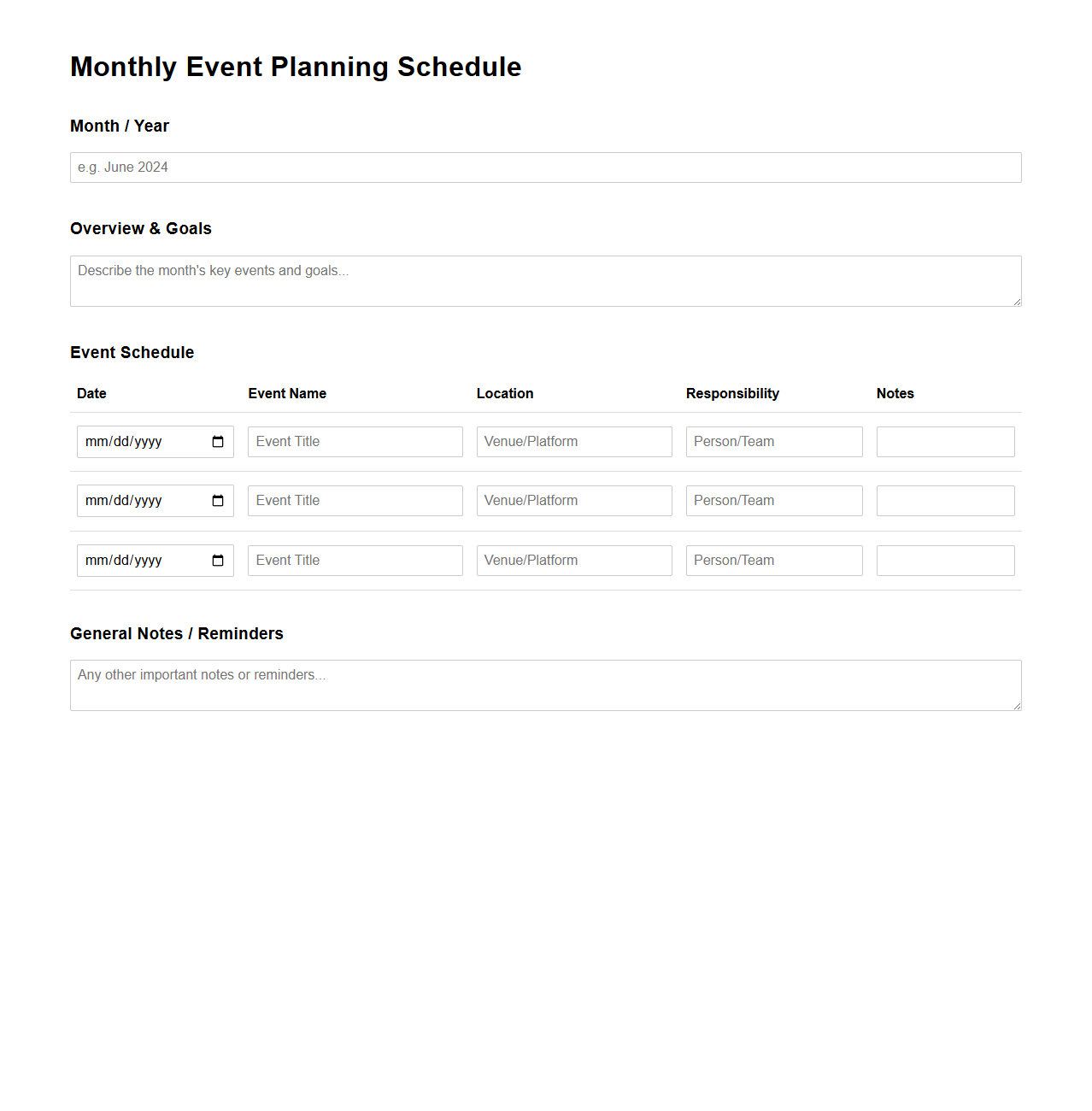1092x1111 pixels.
Task: Open the calendar picker for the first event date
Action: coord(217,441)
